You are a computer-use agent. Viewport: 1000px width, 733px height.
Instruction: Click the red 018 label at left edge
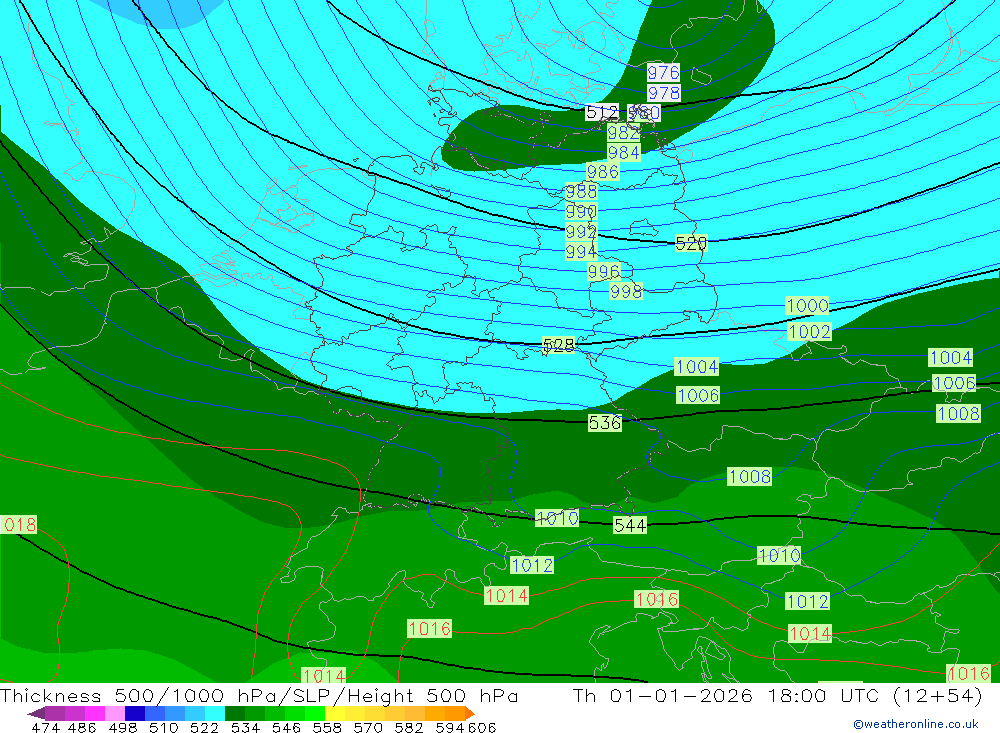pos(18,524)
